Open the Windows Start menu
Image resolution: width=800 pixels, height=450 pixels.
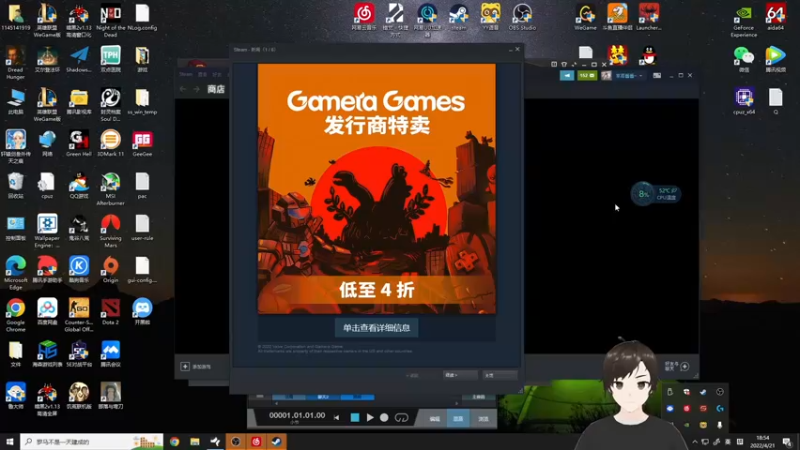[10, 441]
